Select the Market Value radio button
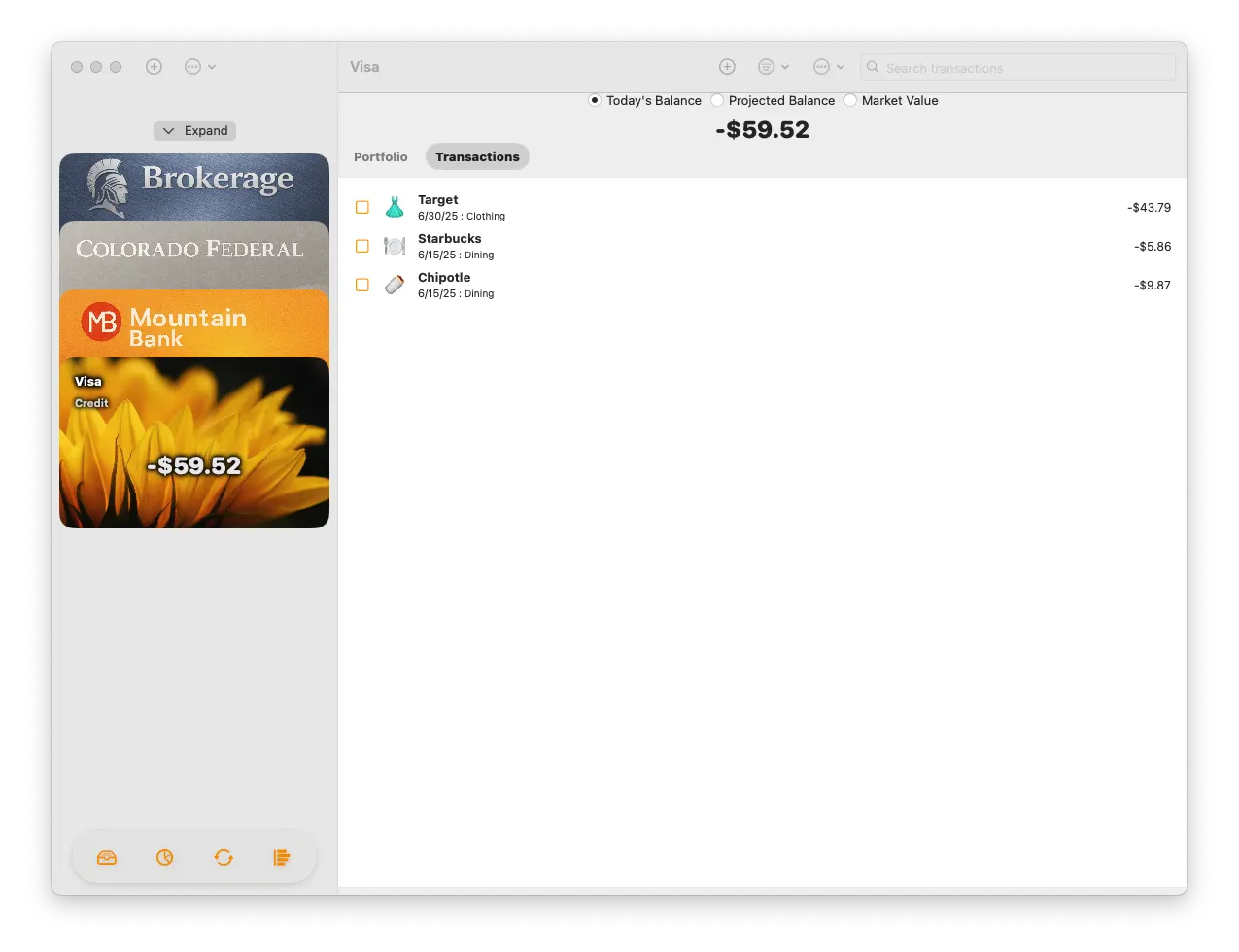This screenshot has width=1239, height=952. 850,100
